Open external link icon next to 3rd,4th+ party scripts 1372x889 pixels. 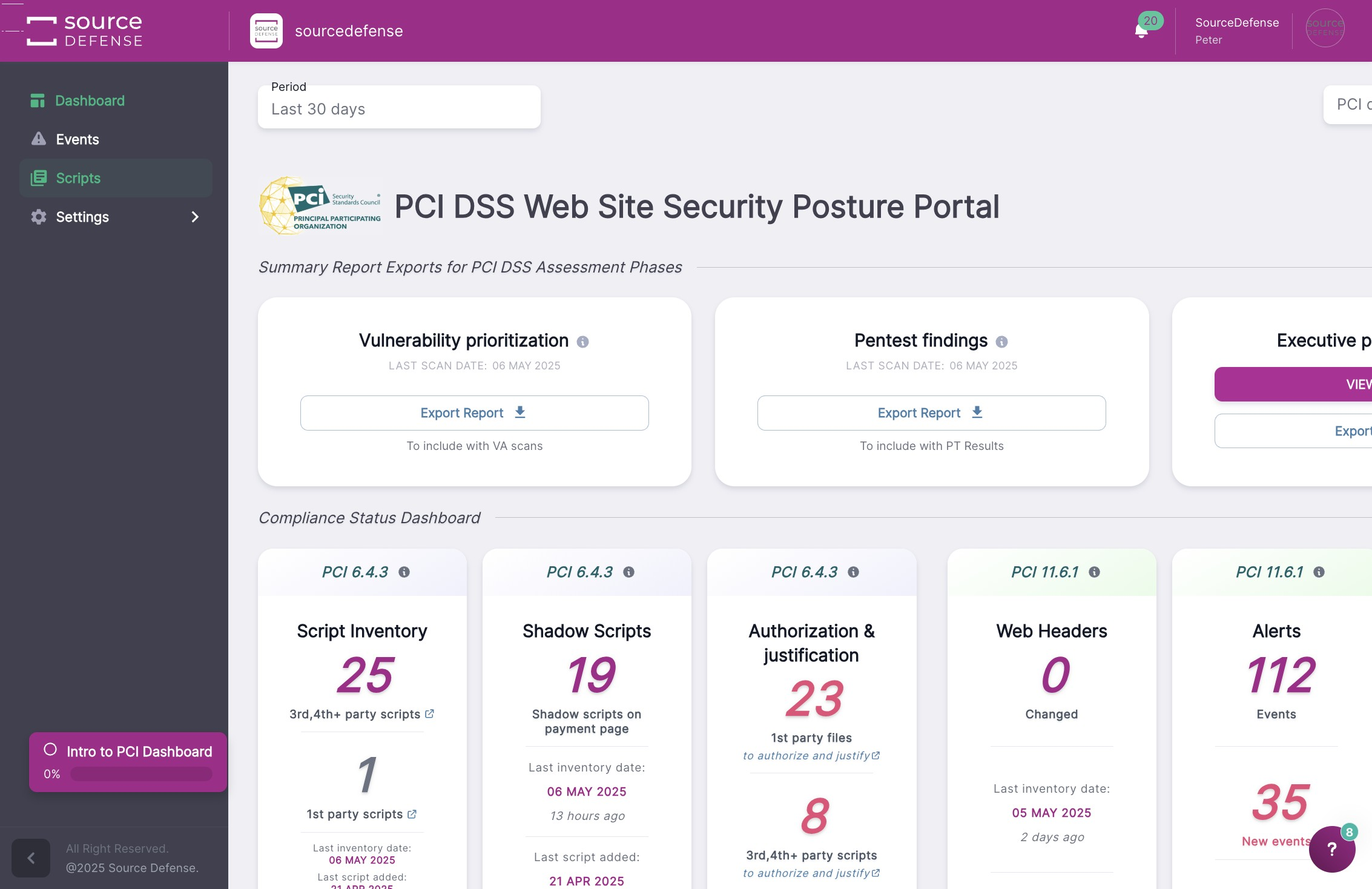[429, 714]
